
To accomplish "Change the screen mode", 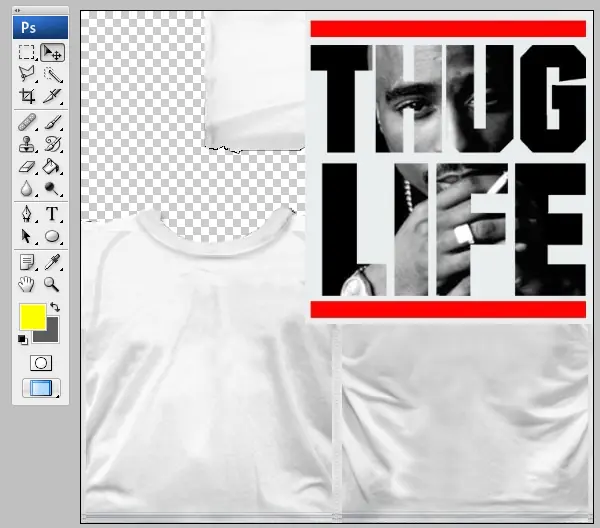I will pos(41,388).
